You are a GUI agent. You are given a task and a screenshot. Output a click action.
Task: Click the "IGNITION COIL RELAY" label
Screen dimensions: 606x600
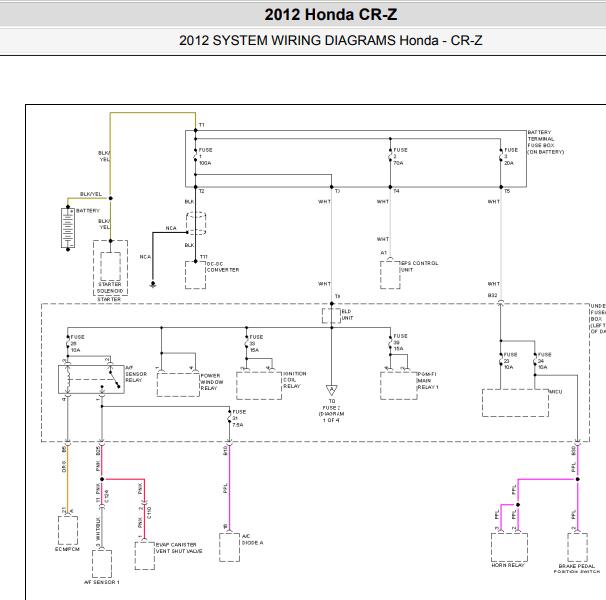295,380
